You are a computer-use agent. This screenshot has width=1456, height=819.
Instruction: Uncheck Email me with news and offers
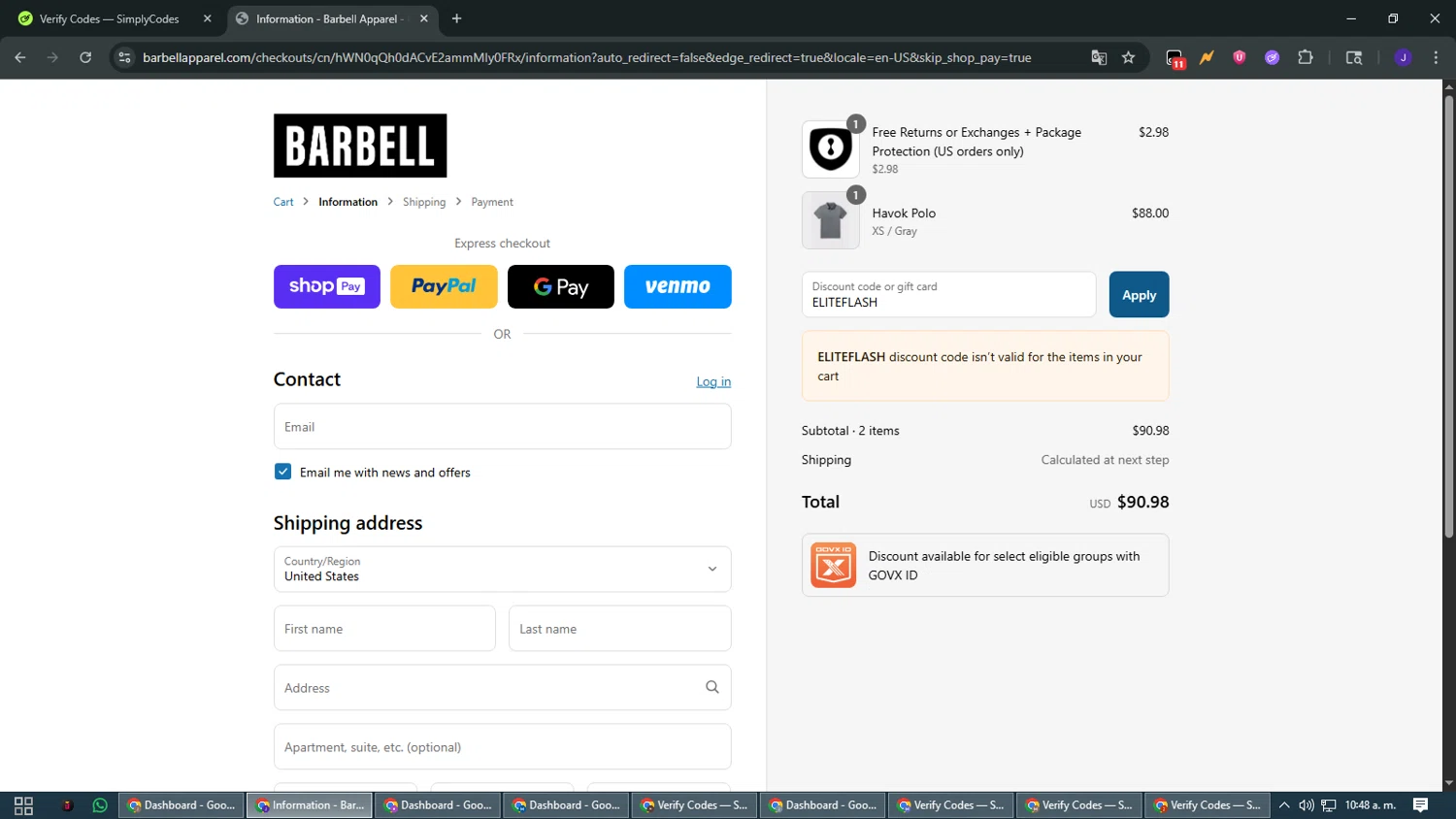282,472
